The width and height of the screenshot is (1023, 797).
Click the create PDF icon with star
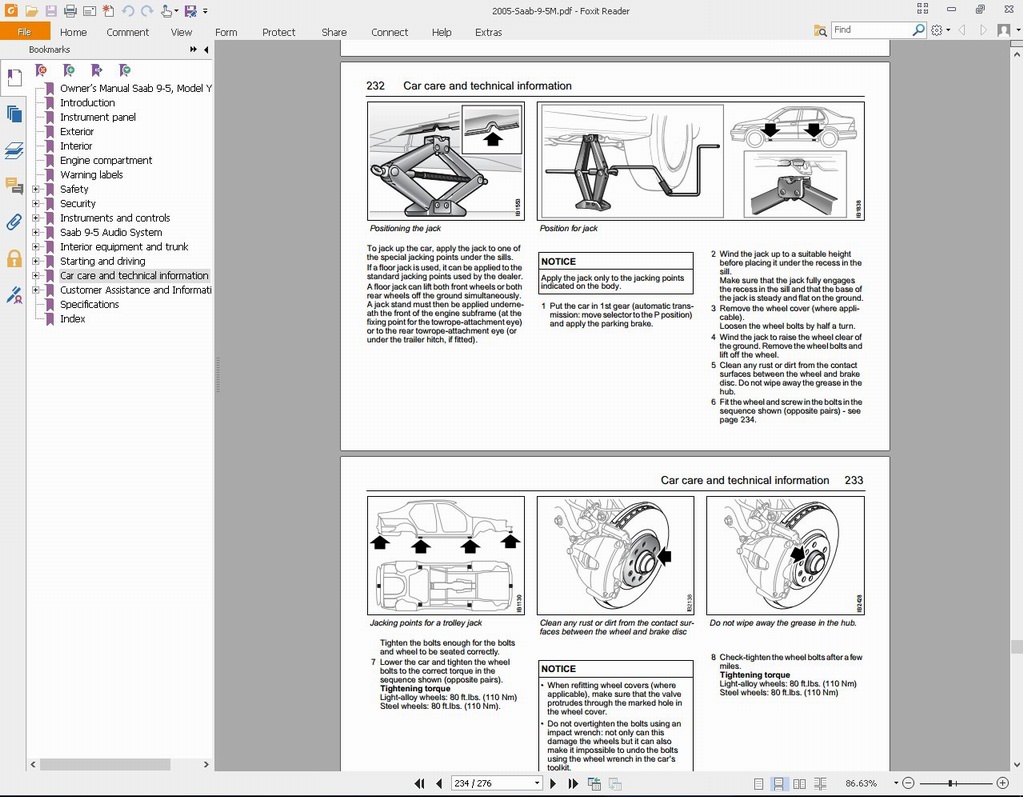[x=109, y=11]
